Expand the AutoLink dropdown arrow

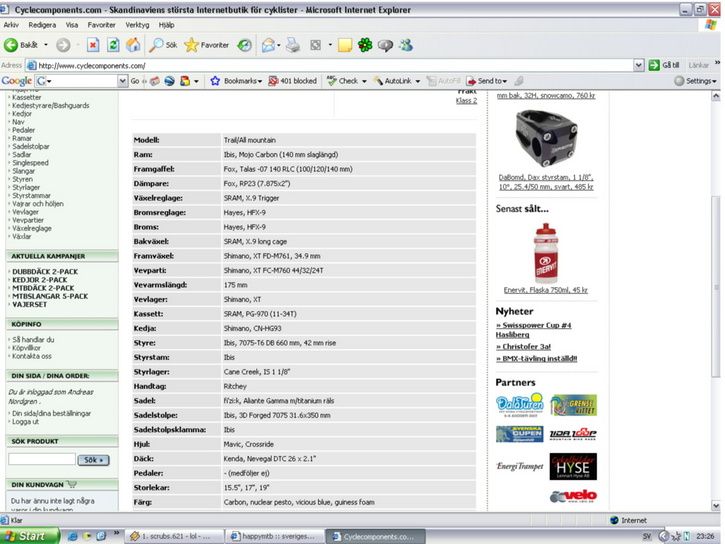coord(418,81)
